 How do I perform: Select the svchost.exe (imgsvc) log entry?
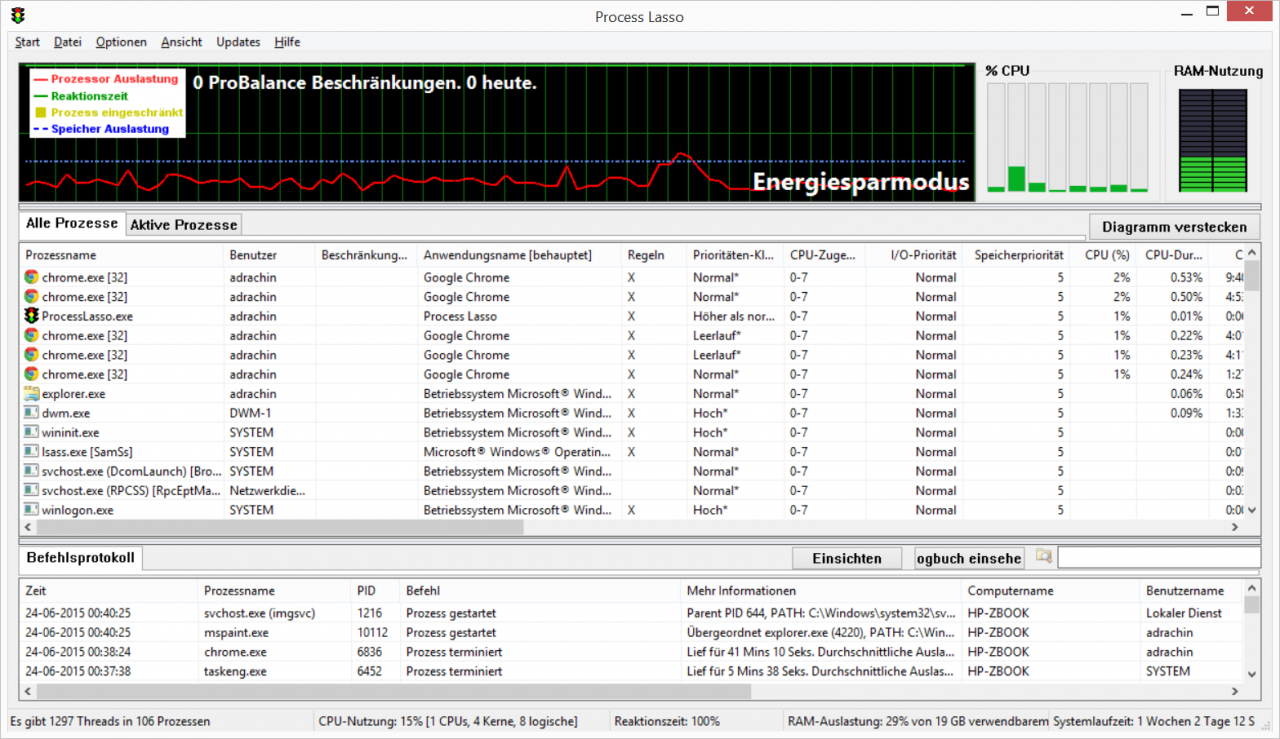632,613
